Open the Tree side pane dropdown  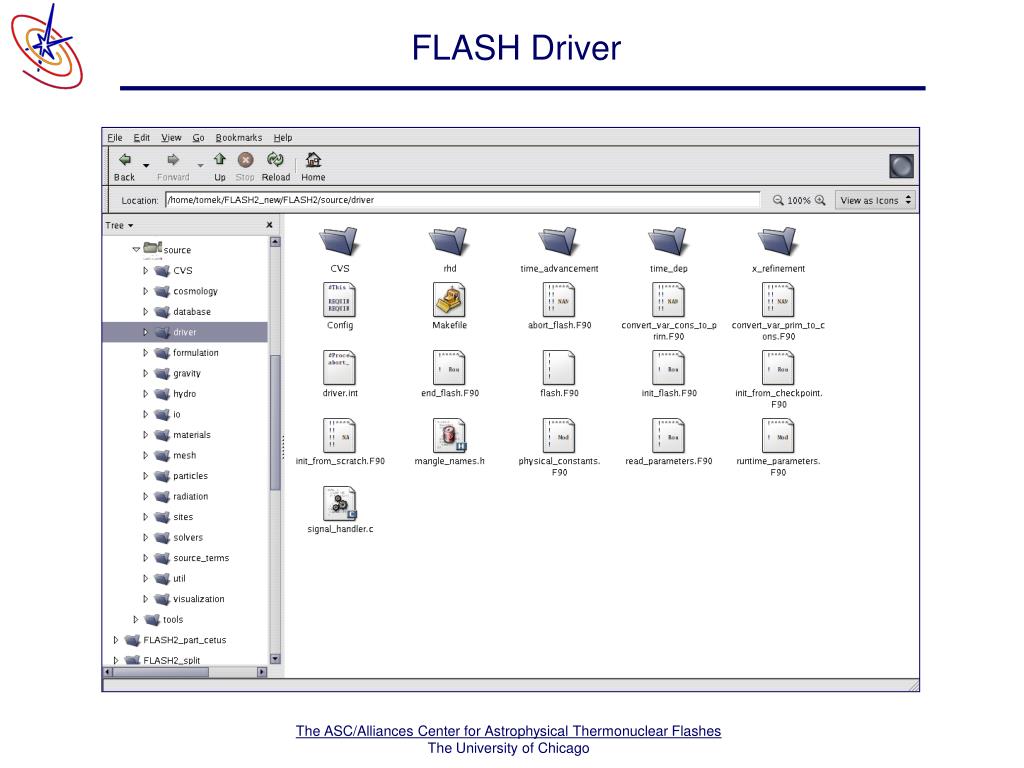click(x=120, y=225)
